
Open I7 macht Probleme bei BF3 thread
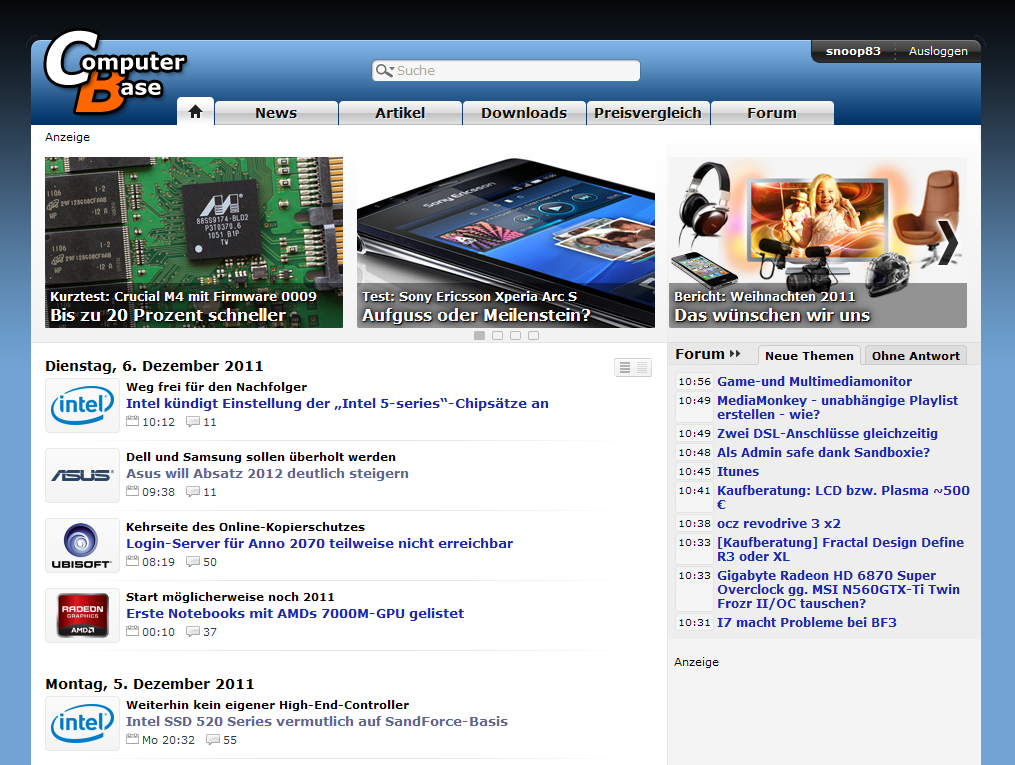(x=807, y=622)
